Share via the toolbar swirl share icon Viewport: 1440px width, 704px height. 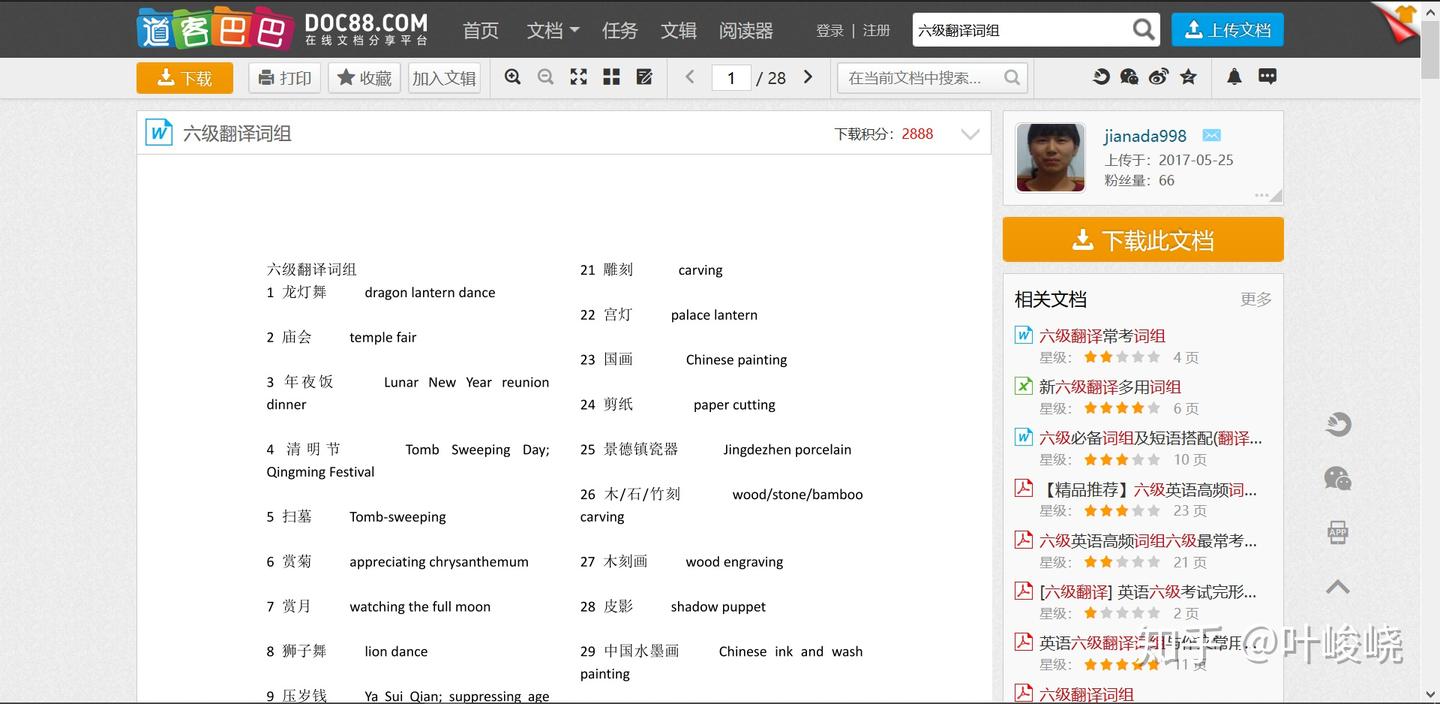click(1101, 76)
